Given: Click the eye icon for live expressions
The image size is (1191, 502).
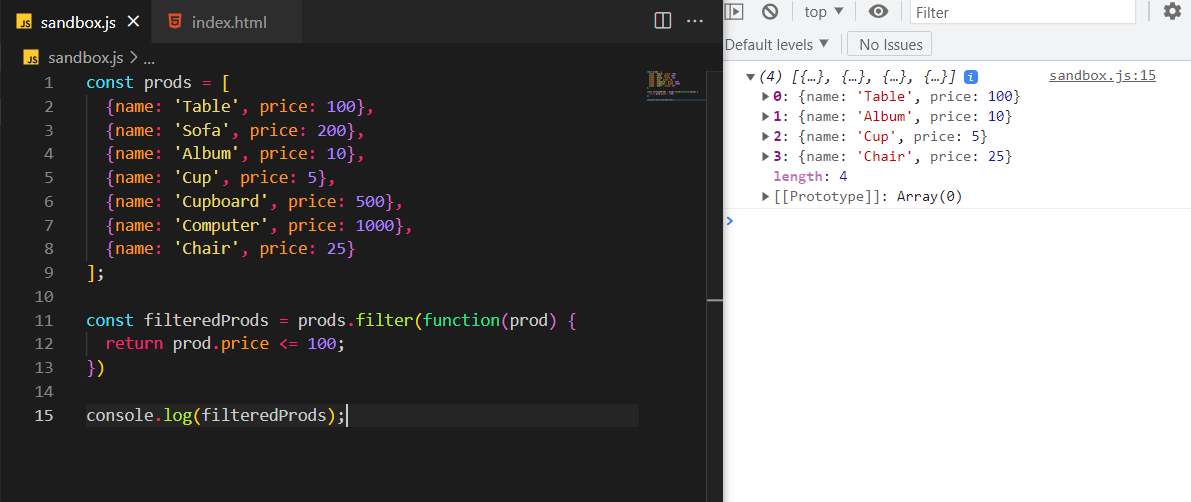Looking at the screenshot, I should point(879,11).
